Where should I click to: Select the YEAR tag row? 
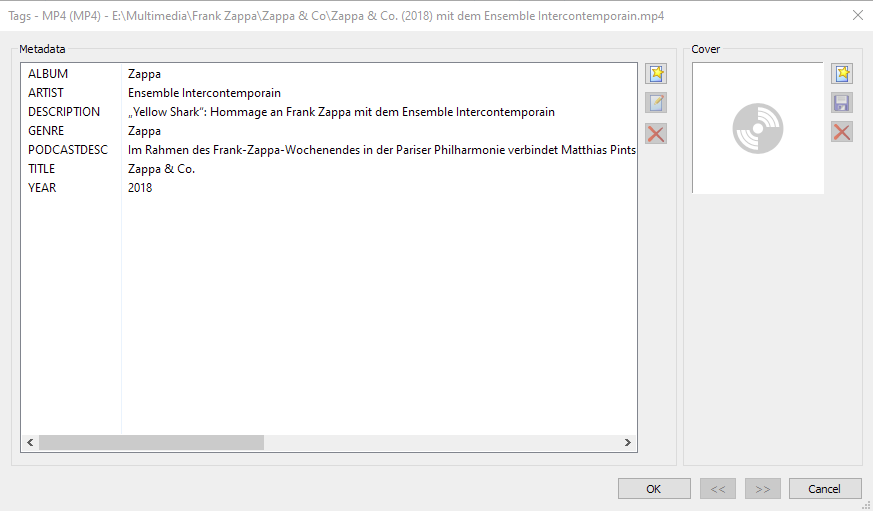tap(329, 188)
